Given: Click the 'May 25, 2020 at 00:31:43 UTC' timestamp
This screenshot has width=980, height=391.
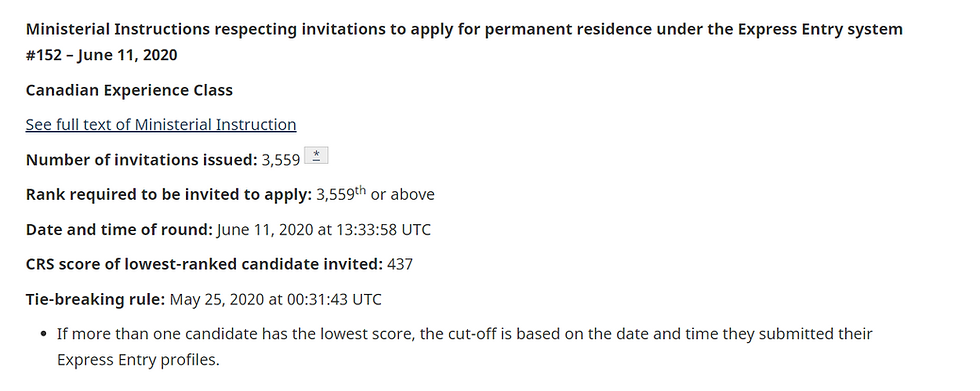Looking at the screenshot, I should (x=276, y=300).
